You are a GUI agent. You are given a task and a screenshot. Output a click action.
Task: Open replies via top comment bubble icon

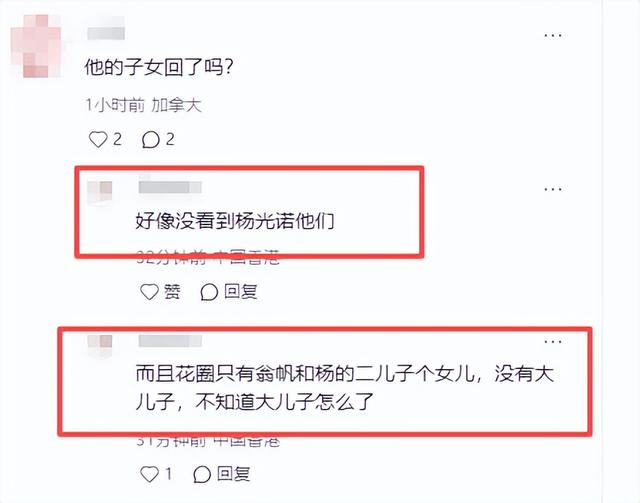(151, 140)
